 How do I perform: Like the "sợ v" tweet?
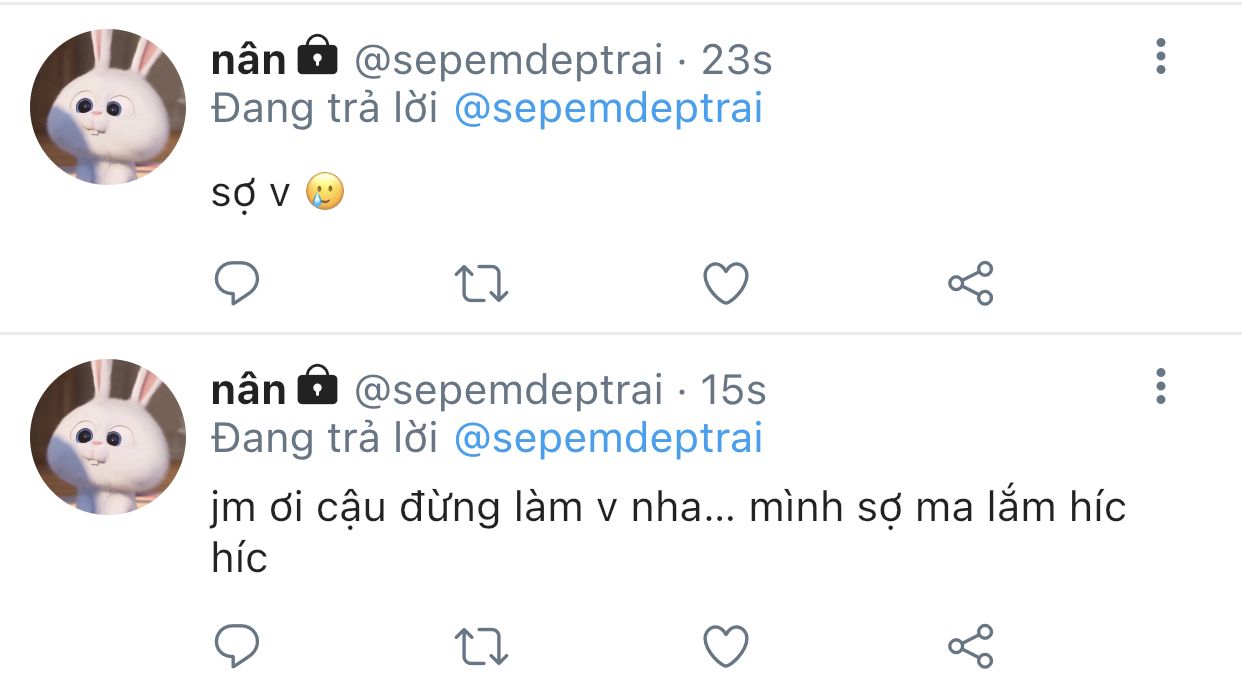click(x=726, y=284)
